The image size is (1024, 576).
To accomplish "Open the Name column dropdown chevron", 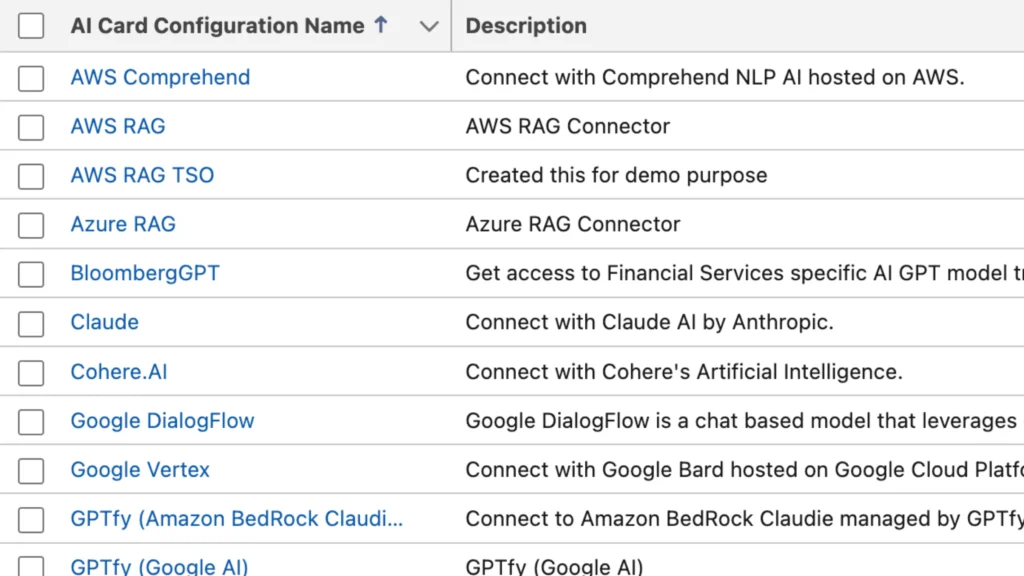I will pos(429,27).
